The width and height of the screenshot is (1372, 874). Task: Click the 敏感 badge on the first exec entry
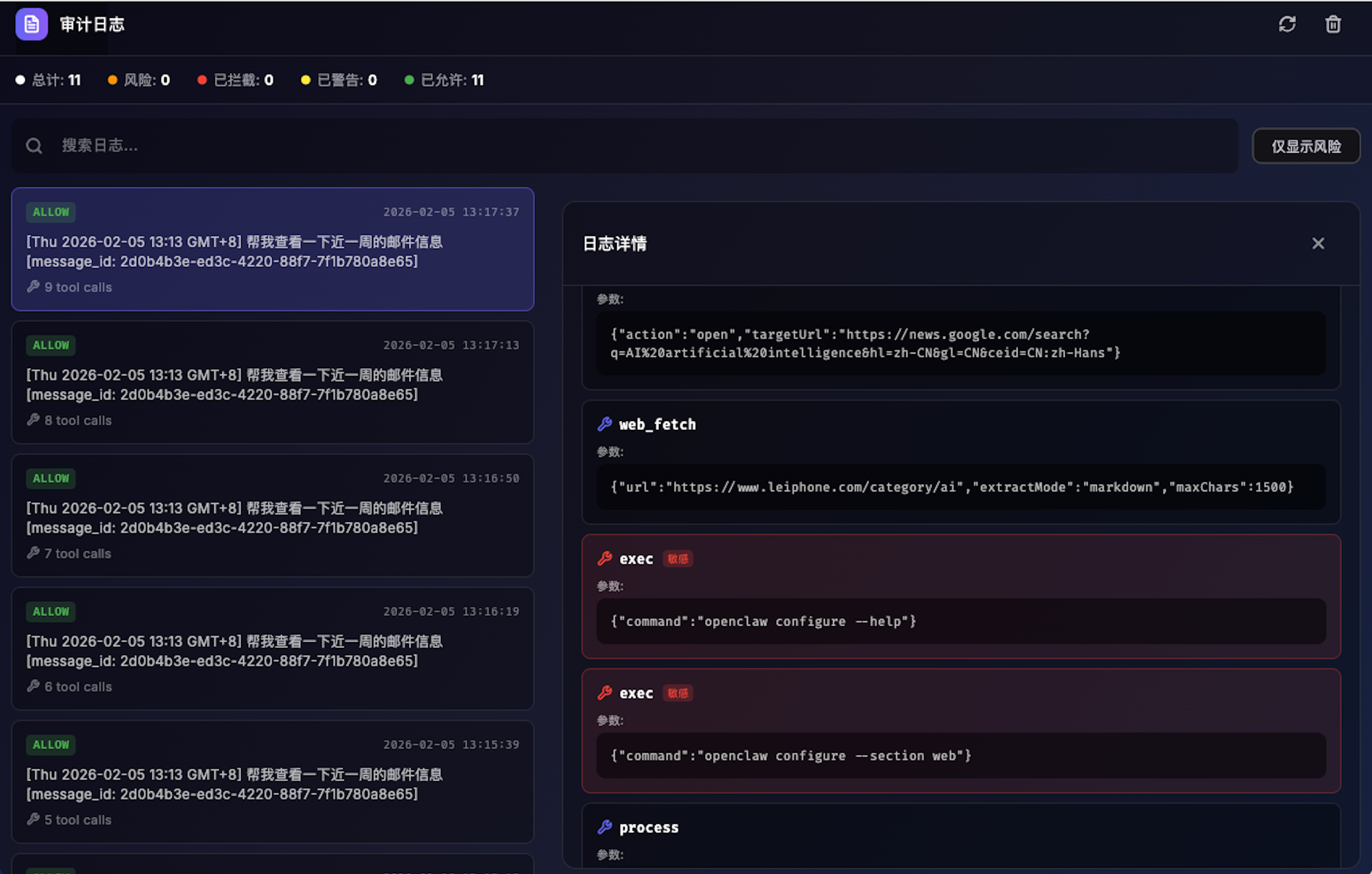coord(678,559)
